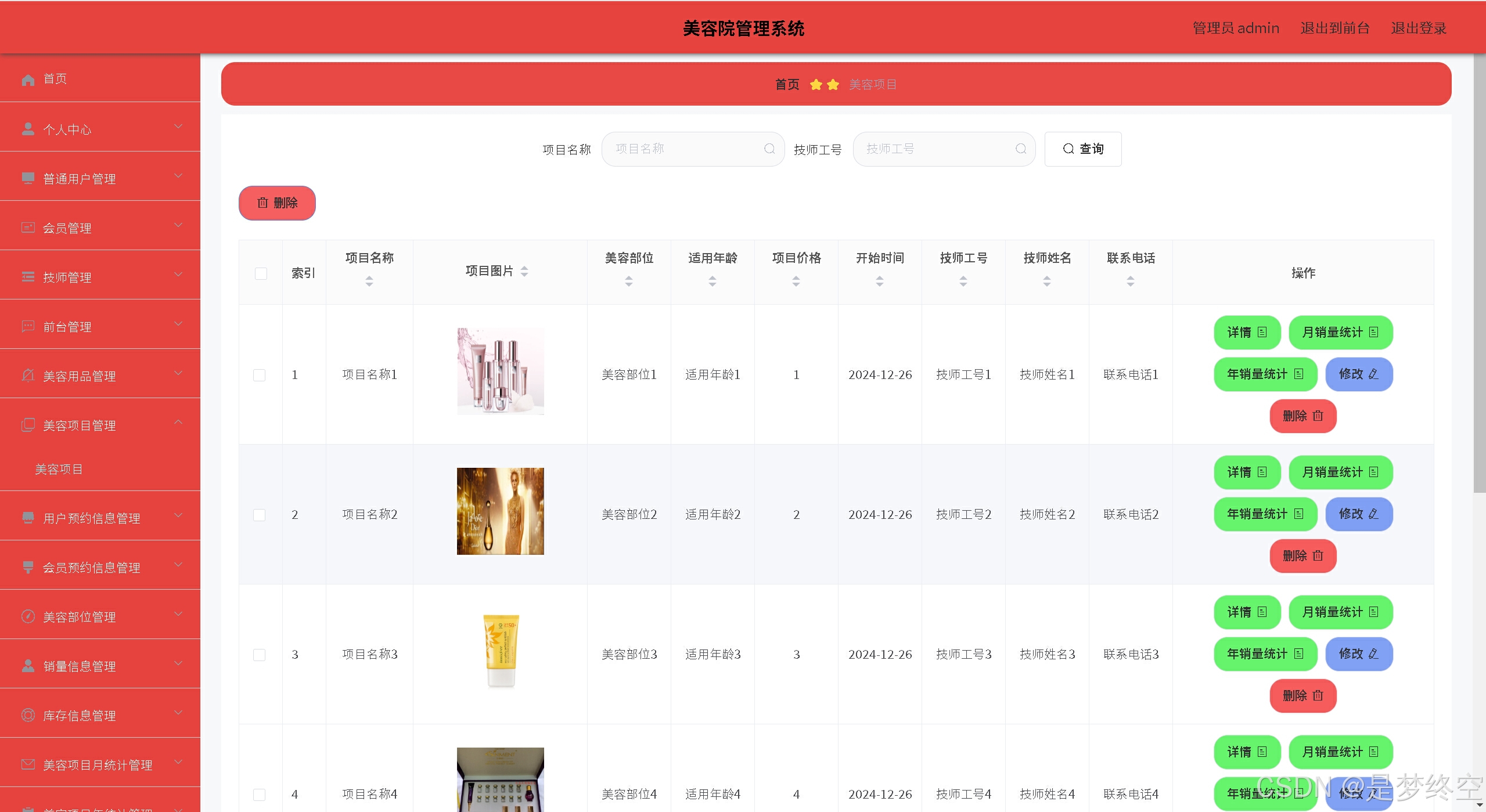This screenshot has width=1486, height=812.
Task: Click the magnifier icon in the 技师工号 field
Action: pos(1020,149)
